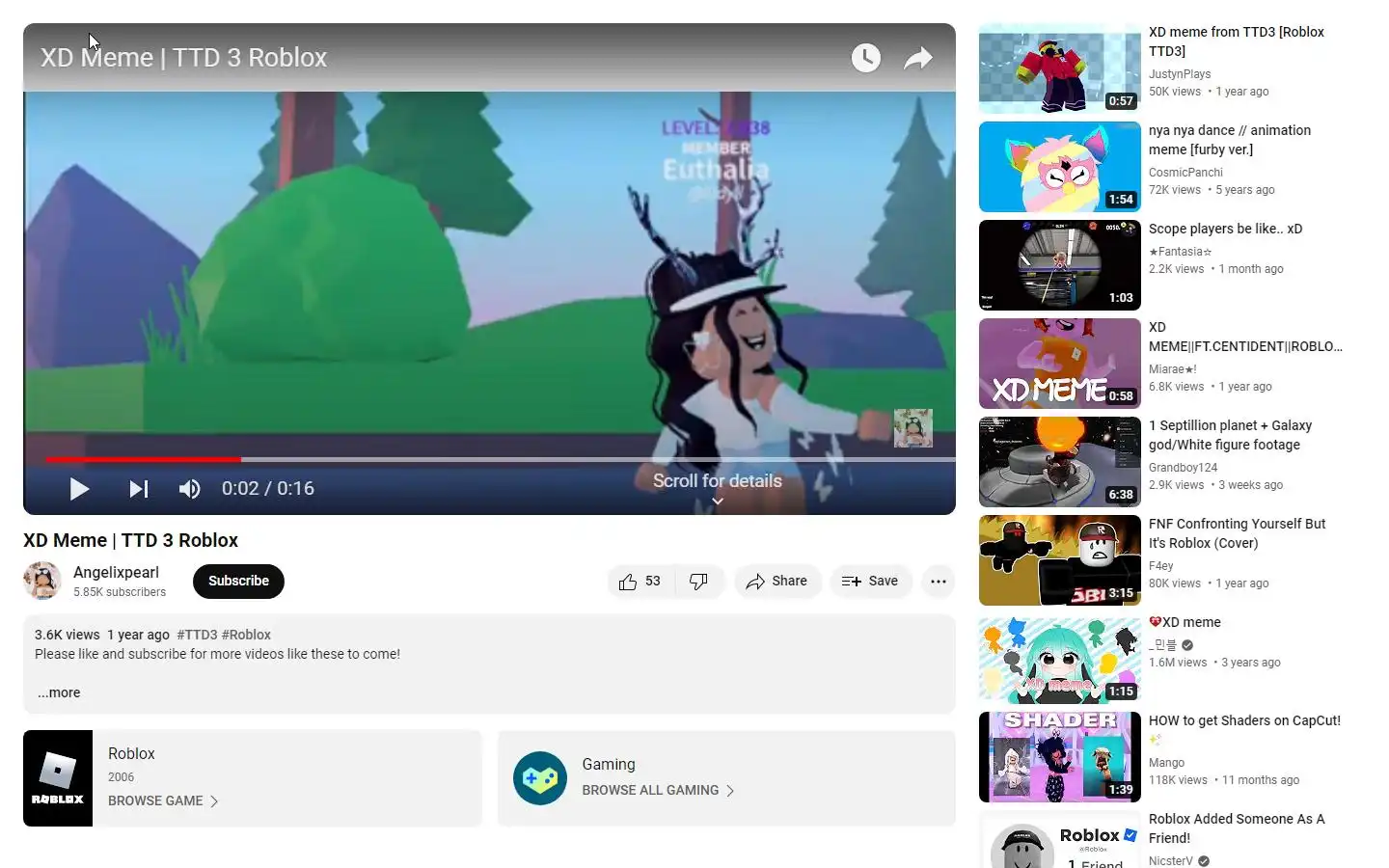This screenshot has height=868, width=1389.
Task: Click the title 'Scope players be like.. xD'
Action: pyautogui.click(x=1225, y=229)
